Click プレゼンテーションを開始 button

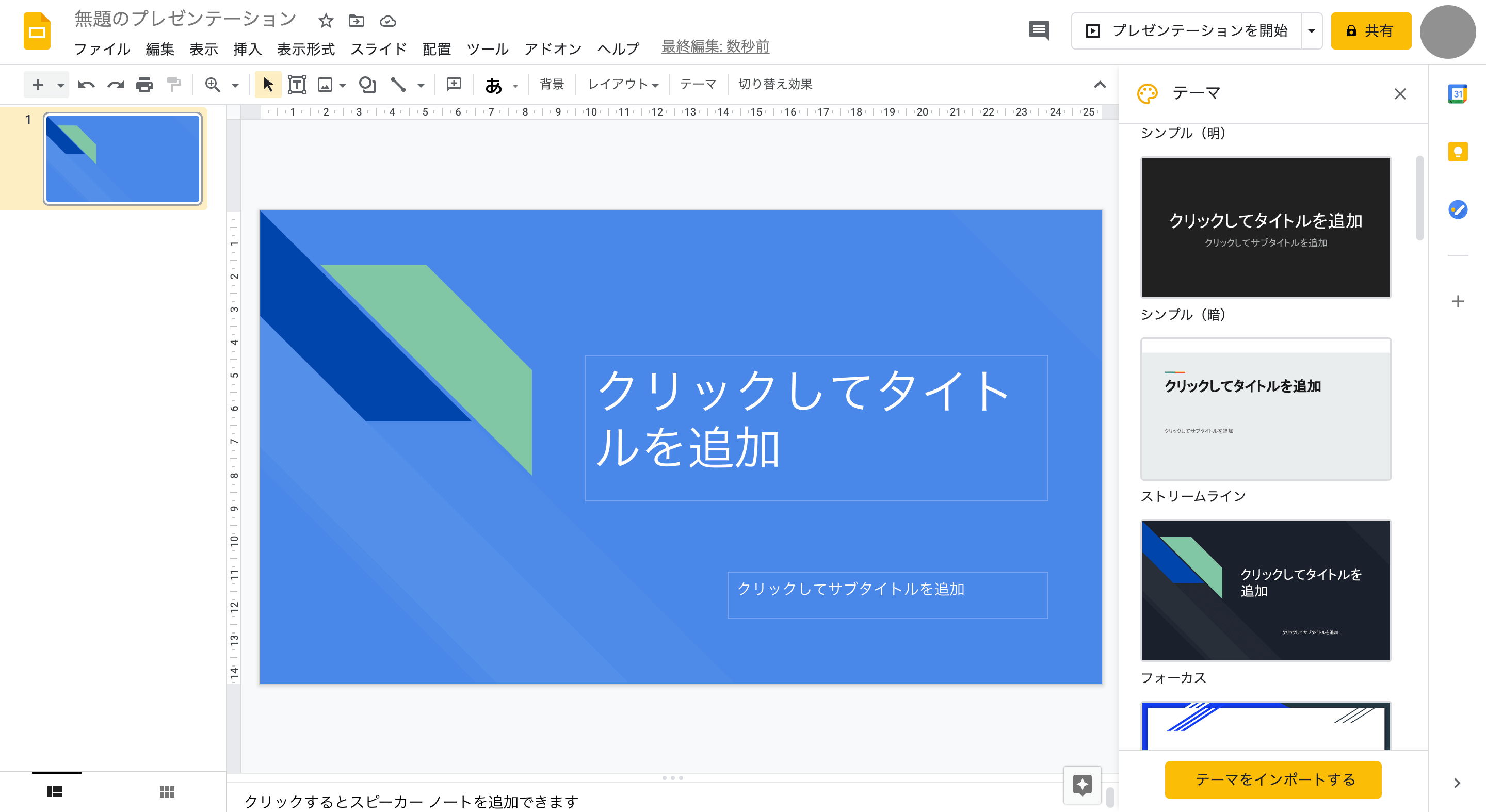(x=1187, y=30)
